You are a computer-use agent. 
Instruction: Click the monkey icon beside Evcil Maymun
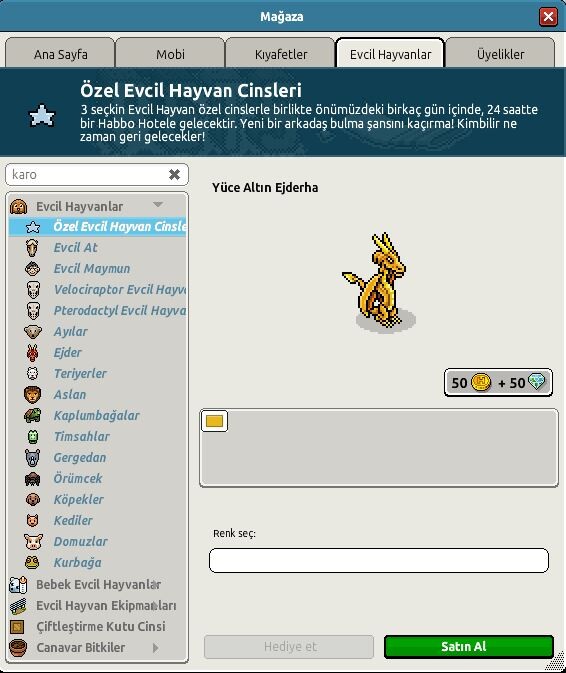click(x=32, y=269)
